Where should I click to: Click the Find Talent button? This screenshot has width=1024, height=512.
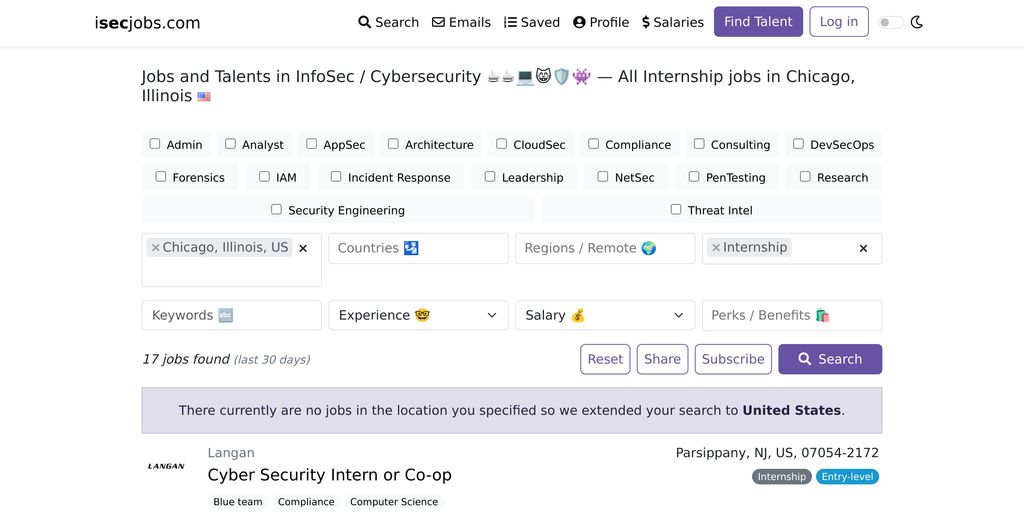758,22
